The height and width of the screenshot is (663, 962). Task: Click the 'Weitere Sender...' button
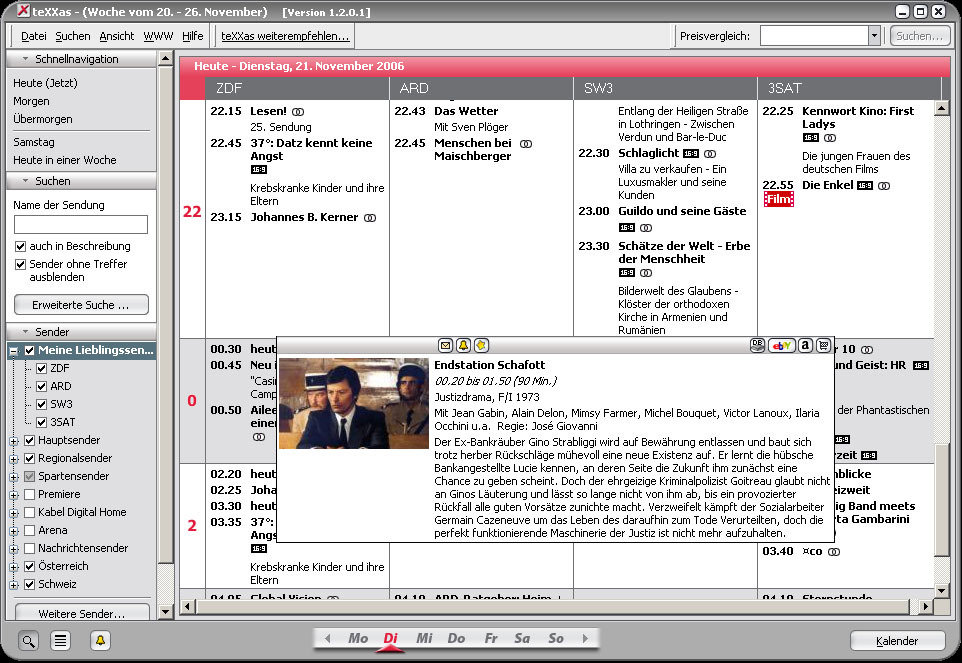coord(82,613)
